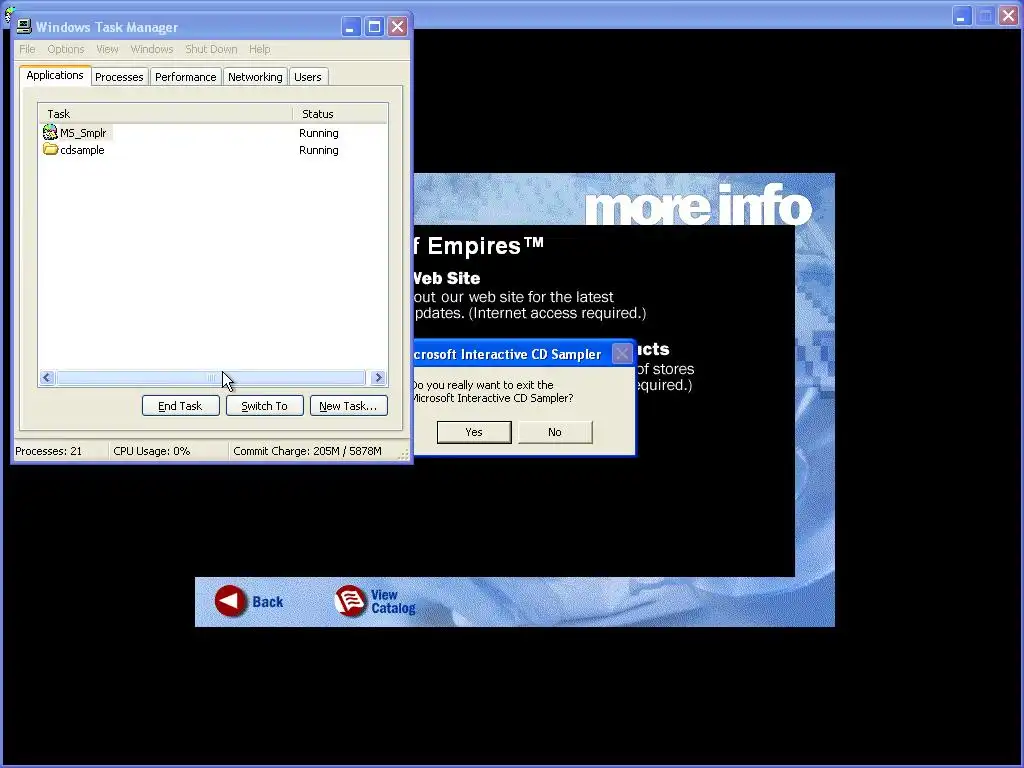Minimize the background CD Sampler main window
Viewport: 1024px width, 768px height.
pos(961,16)
